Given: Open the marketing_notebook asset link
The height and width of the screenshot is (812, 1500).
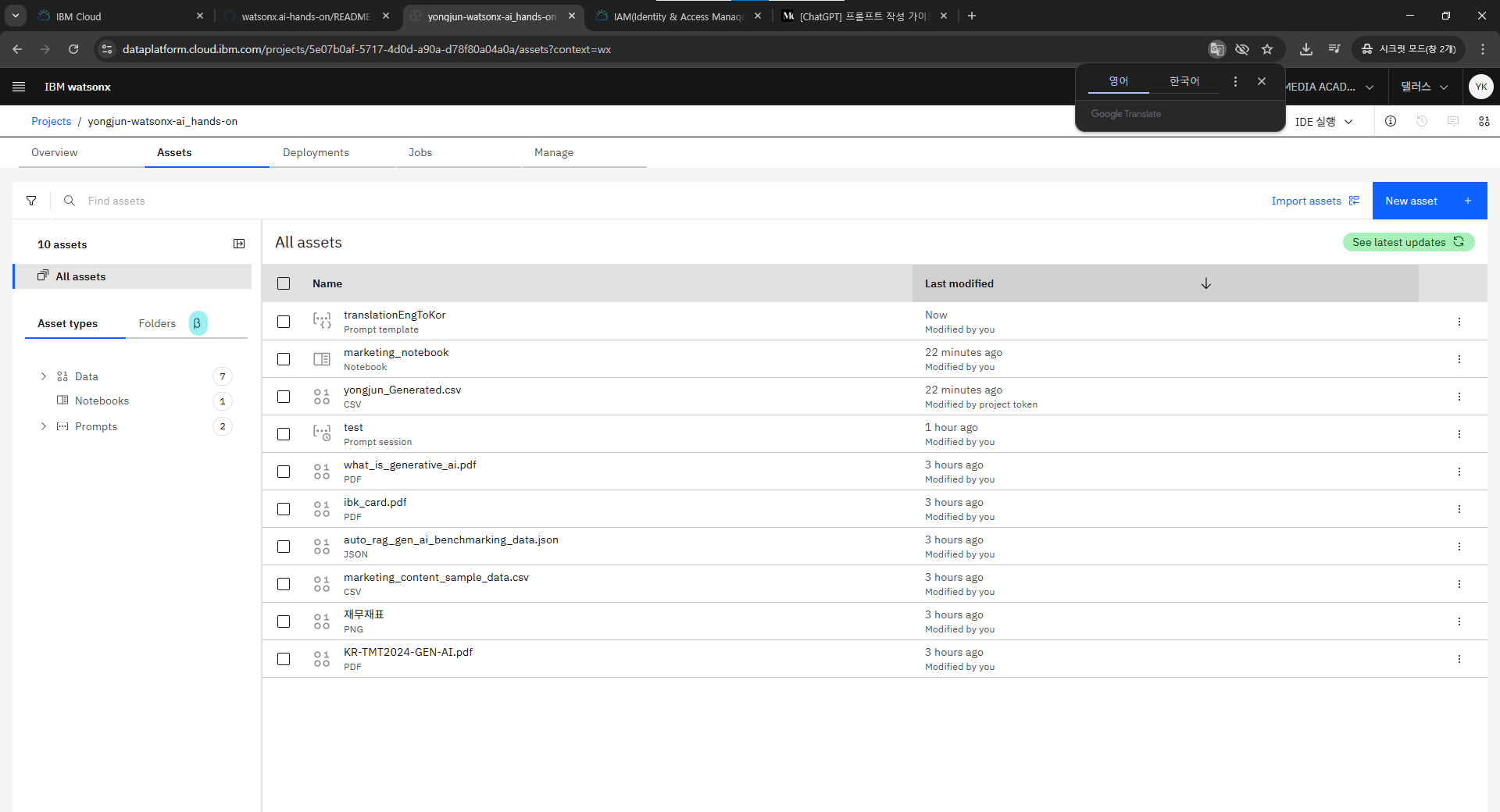Looking at the screenshot, I should [x=396, y=352].
